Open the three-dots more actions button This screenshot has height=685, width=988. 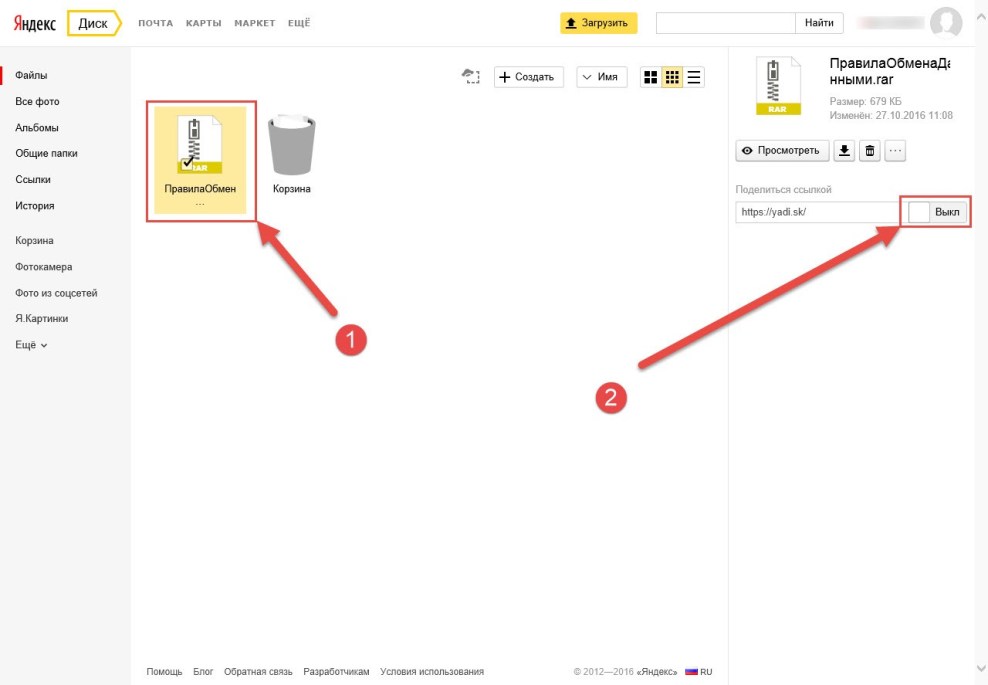point(895,151)
